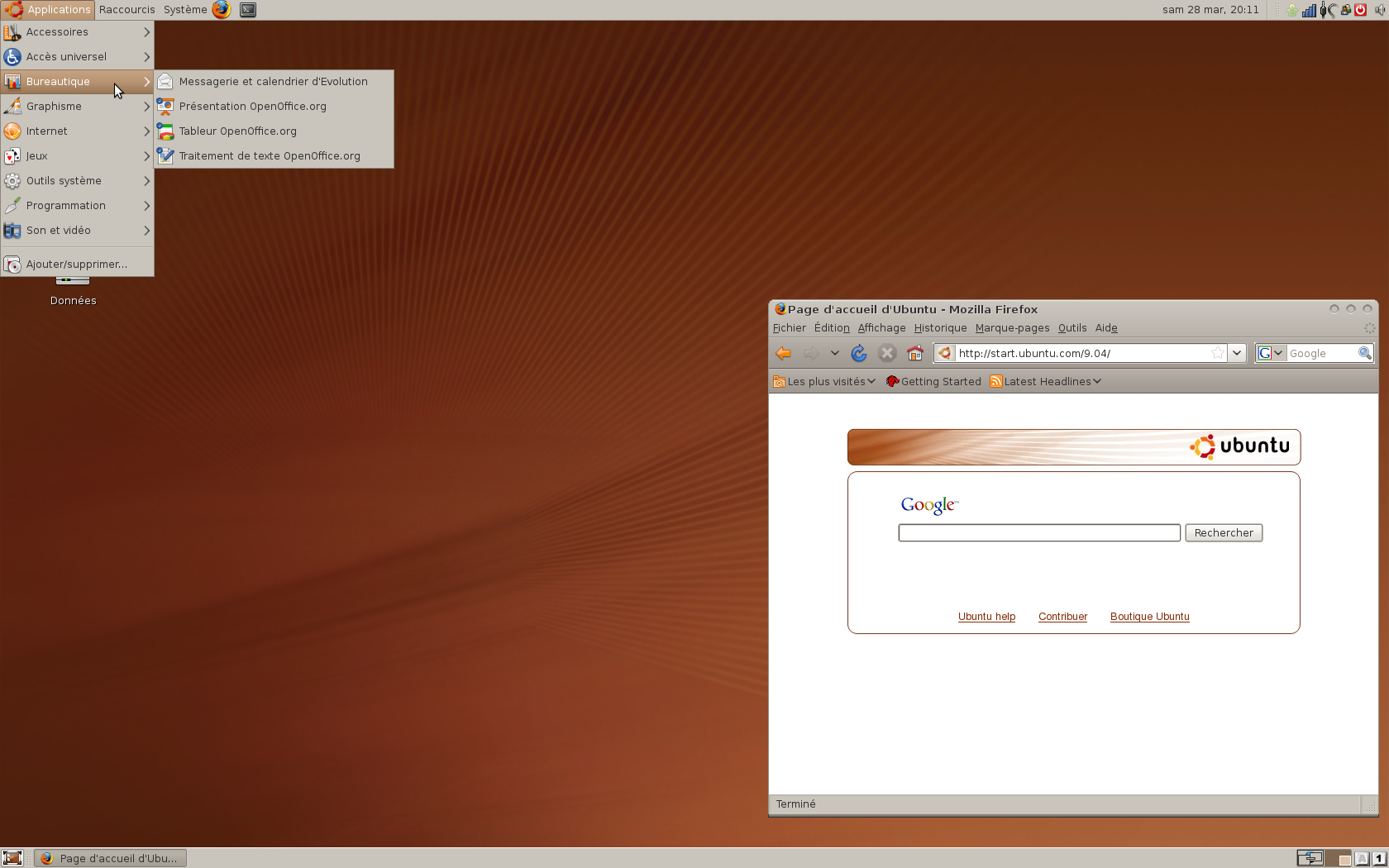The width and height of the screenshot is (1389, 868).
Task: Open Firefox Aide menu
Action: [1106, 328]
